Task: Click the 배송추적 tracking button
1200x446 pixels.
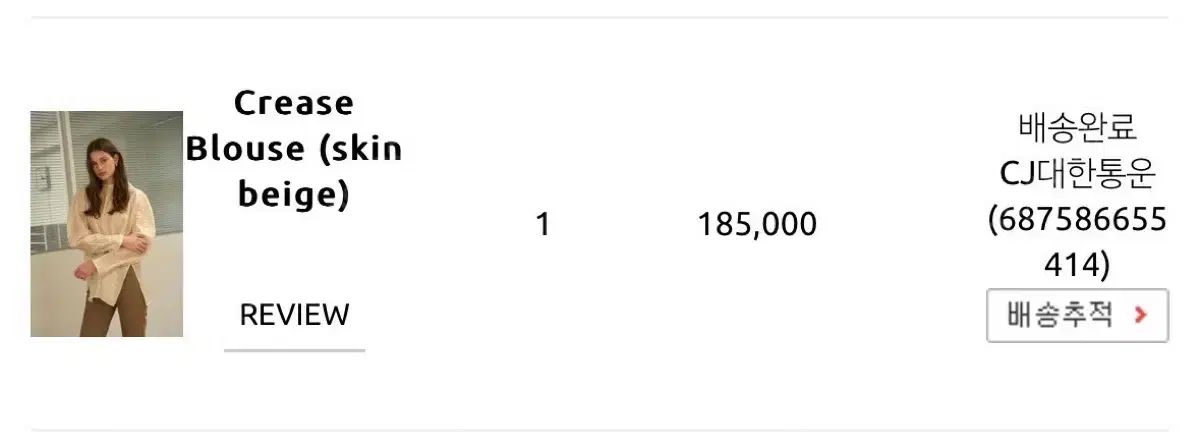Action: pyautogui.click(x=1077, y=315)
